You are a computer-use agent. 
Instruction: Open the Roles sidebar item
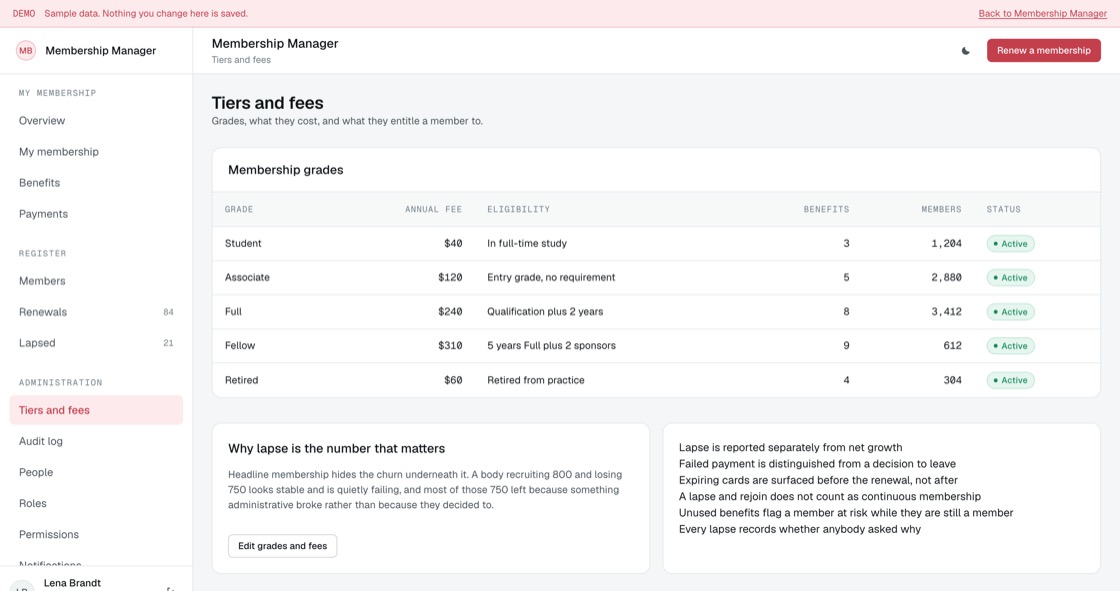[x=96, y=504]
